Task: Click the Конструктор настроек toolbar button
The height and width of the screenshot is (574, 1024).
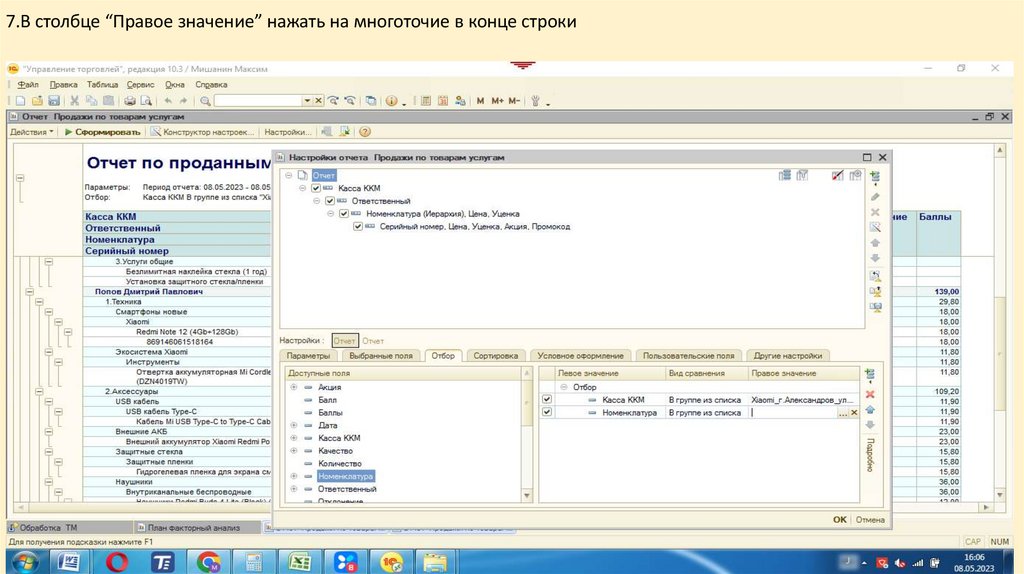Action: [x=201, y=132]
